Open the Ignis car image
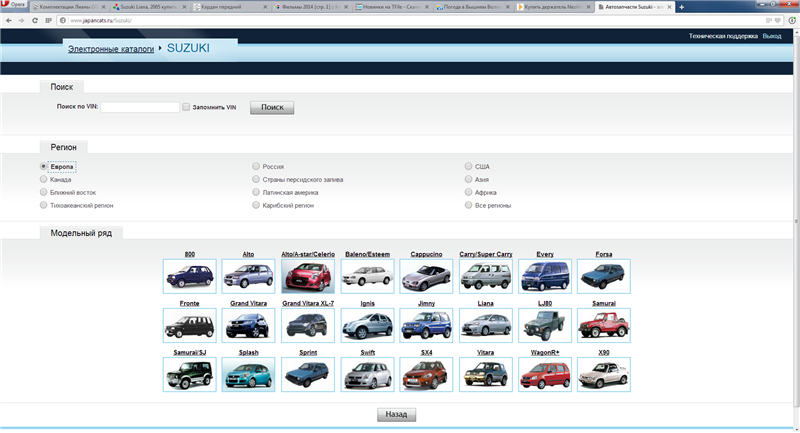800x433 pixels. [367, 325]
